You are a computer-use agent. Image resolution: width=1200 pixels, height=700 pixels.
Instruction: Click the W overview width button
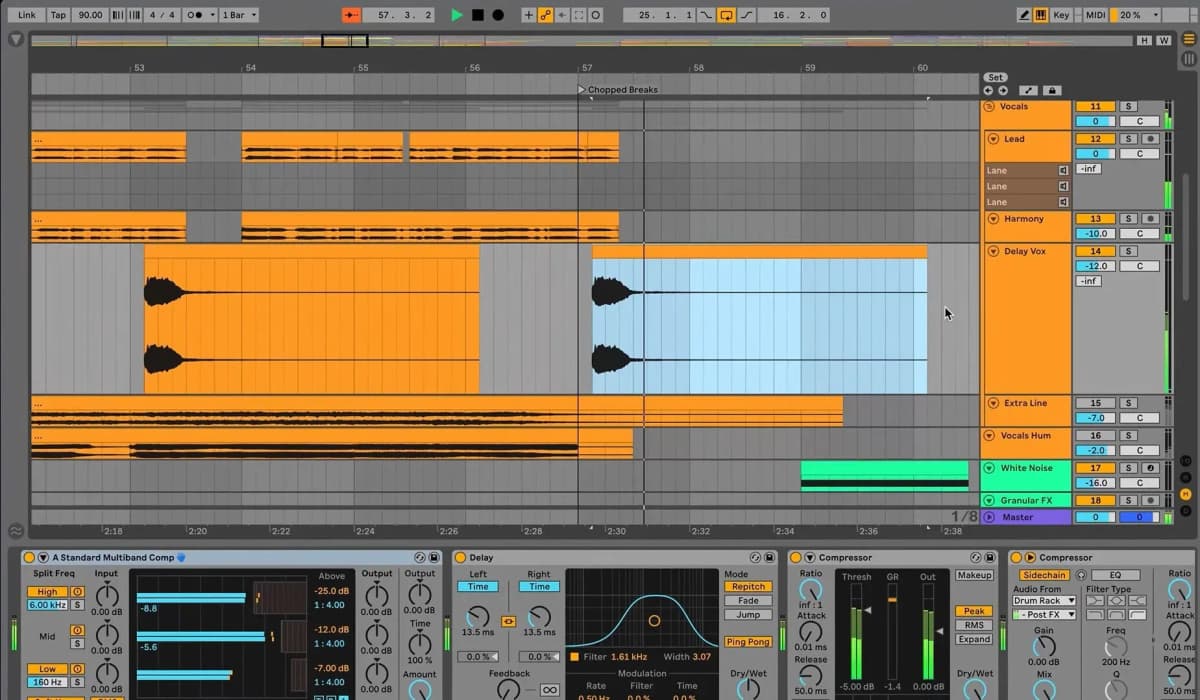pyautogui.click(x=1163, y=40)
